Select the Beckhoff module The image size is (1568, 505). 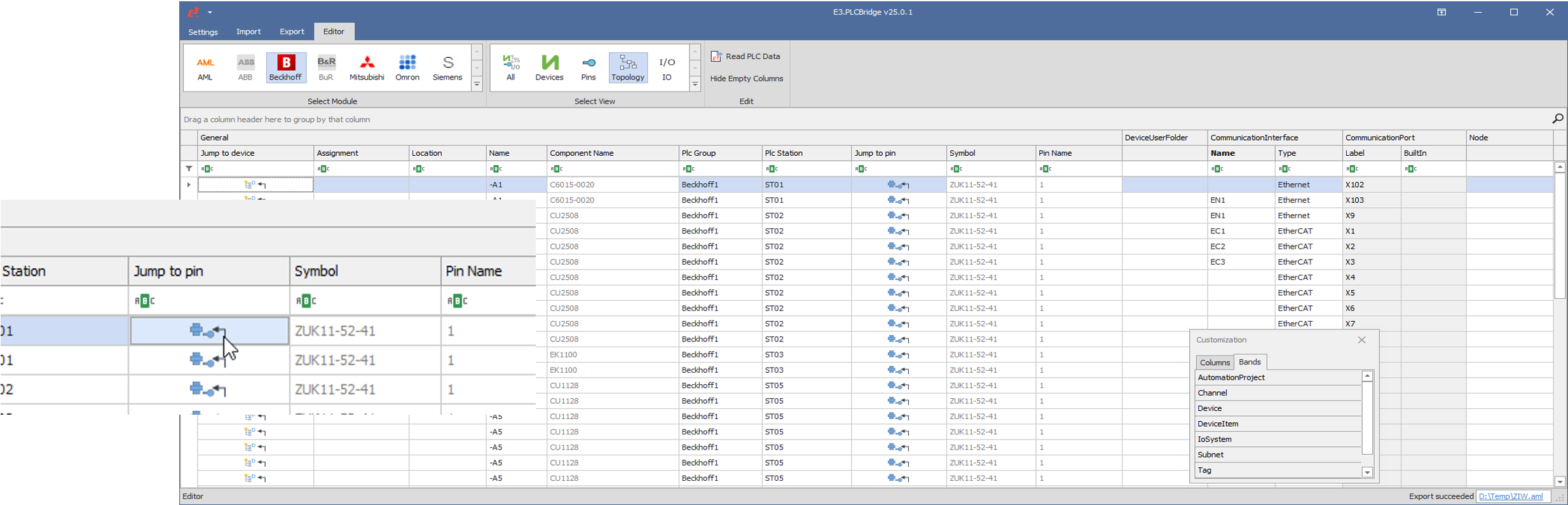pyautogui.click(x=285, y=67)
